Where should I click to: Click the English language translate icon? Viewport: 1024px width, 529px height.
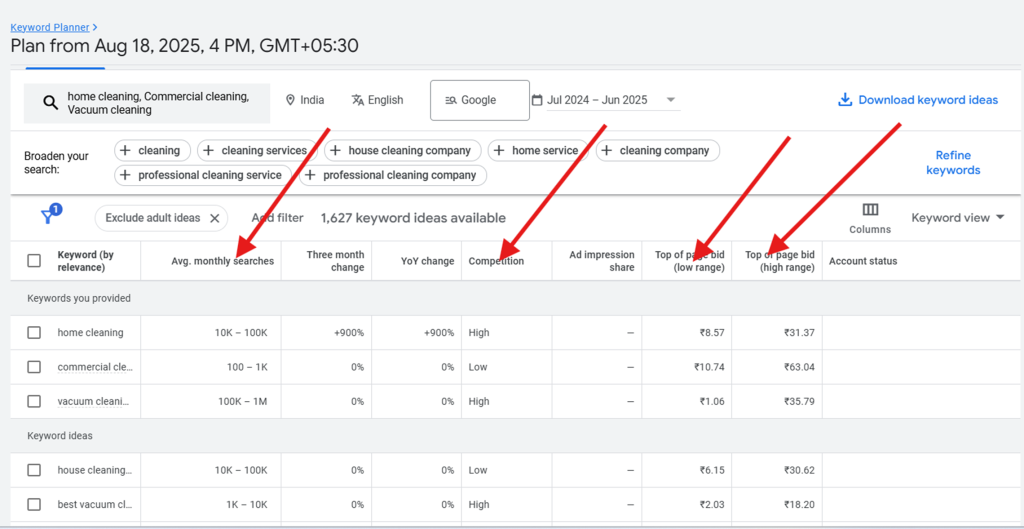[x=357, y=100]
